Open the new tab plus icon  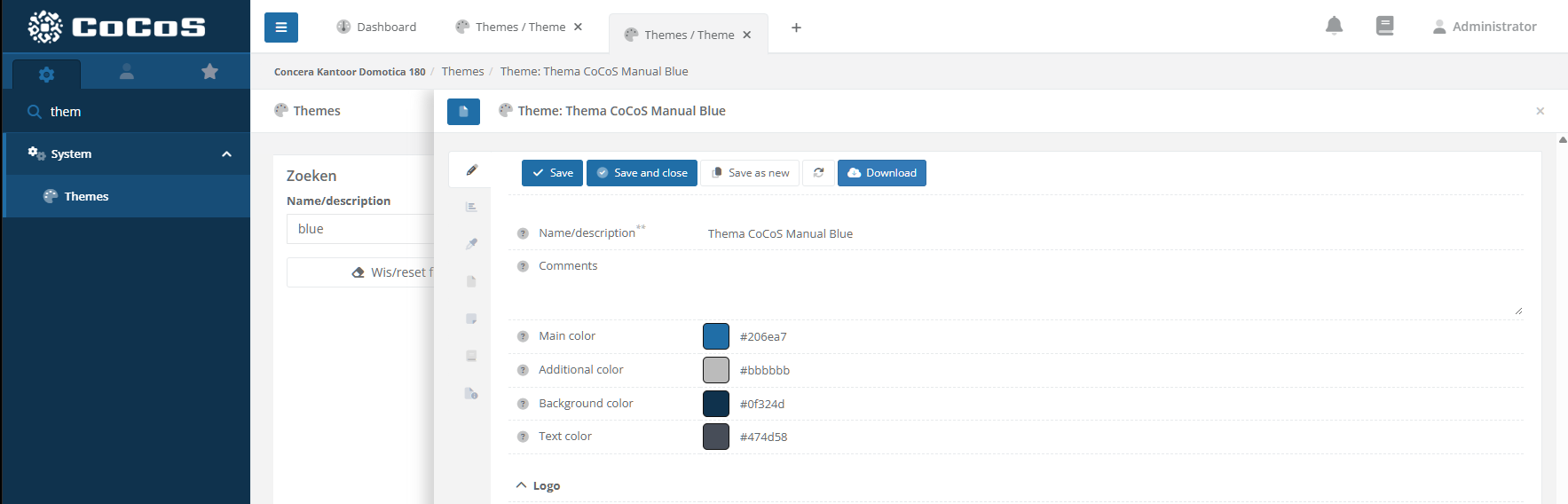pyautogui.click(x=796, y=28)
